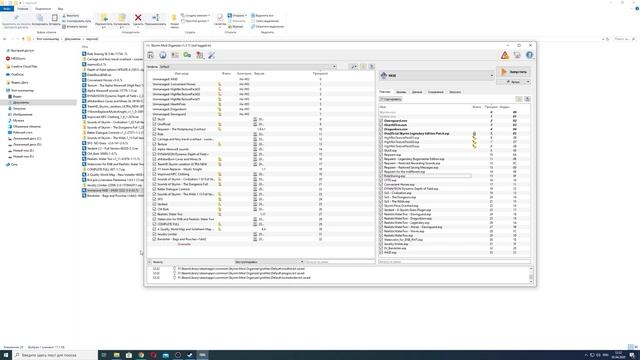The height and width of the screenshot is (360, 640).
Task: Open the Executables gears icon
Action: pos(187,55)
